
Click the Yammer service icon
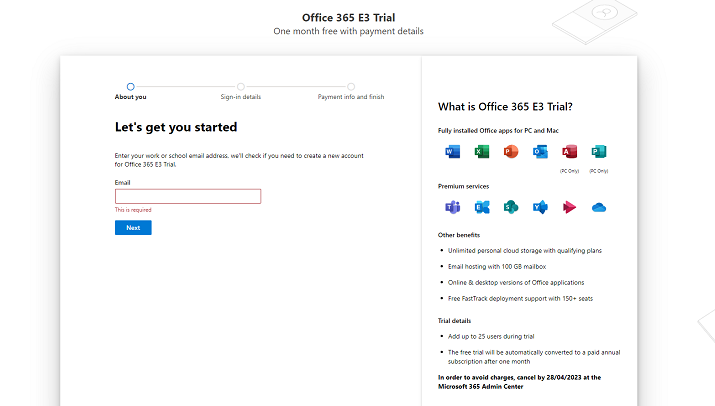tap(540, 207)
